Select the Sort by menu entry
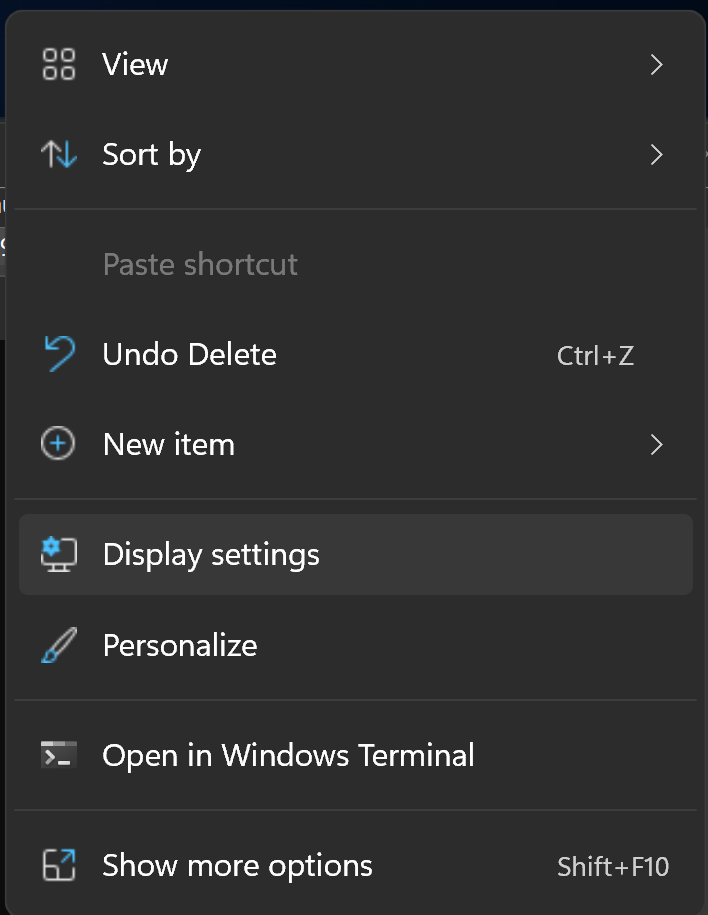 (x=151, y=154)
